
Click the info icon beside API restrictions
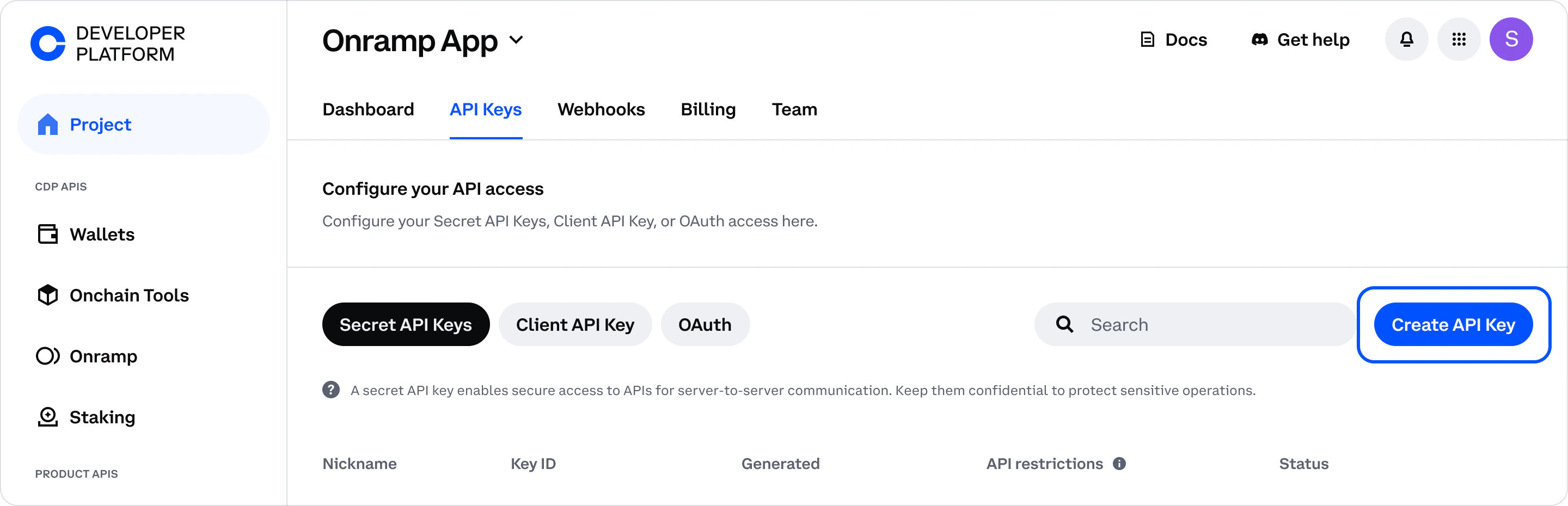pos(1119,464)
